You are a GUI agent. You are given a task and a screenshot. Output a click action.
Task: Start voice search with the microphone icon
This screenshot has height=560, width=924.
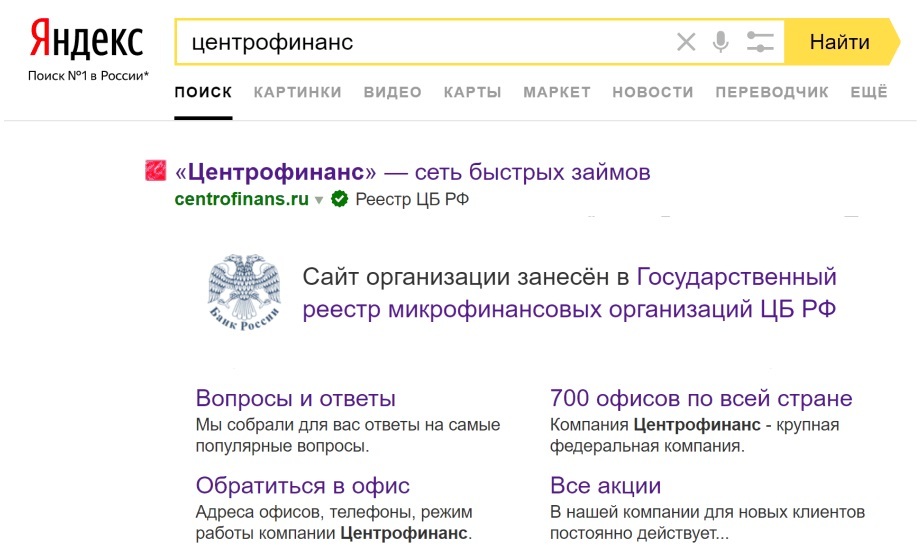(720, 42)
